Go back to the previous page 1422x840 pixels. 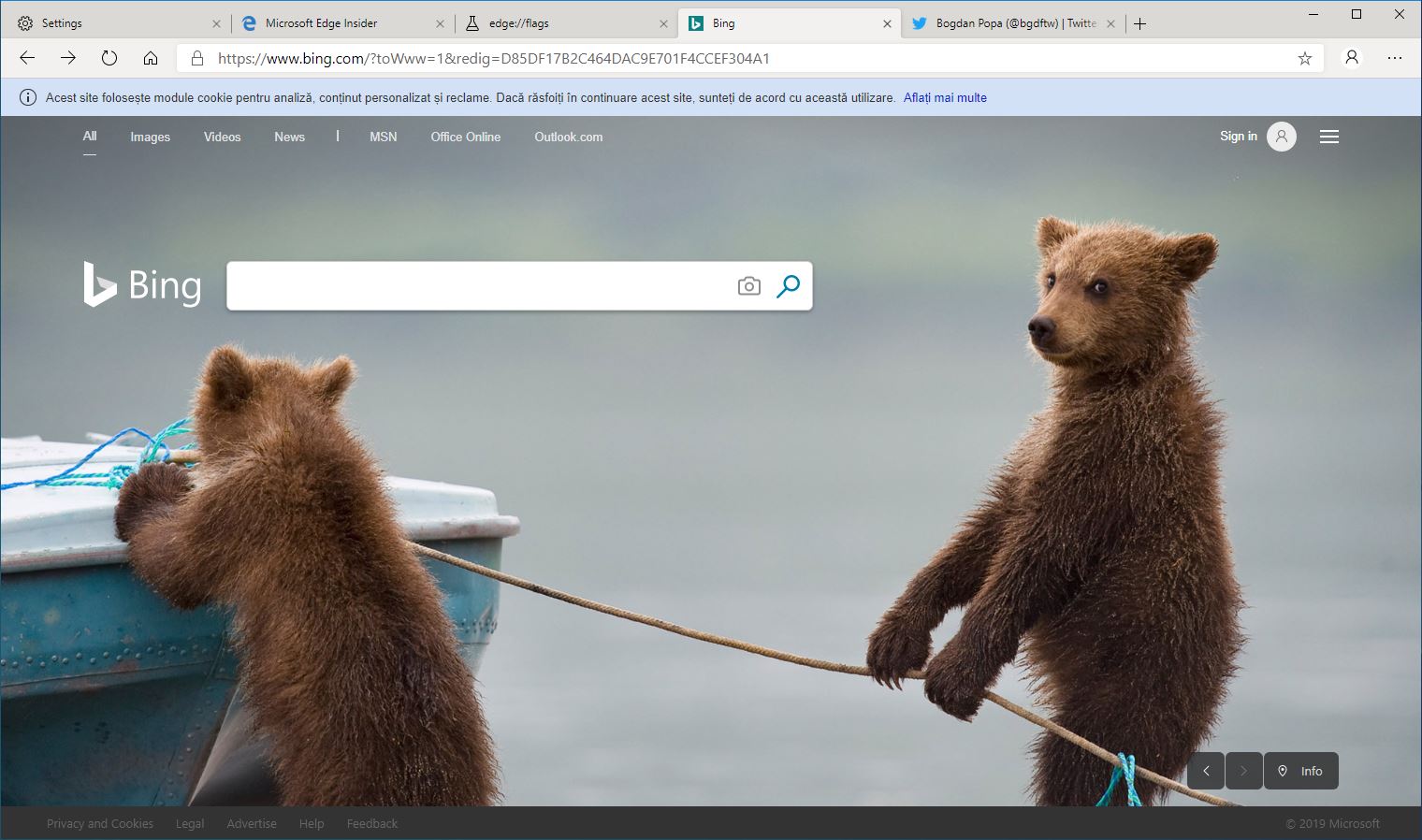coord(27,58)
